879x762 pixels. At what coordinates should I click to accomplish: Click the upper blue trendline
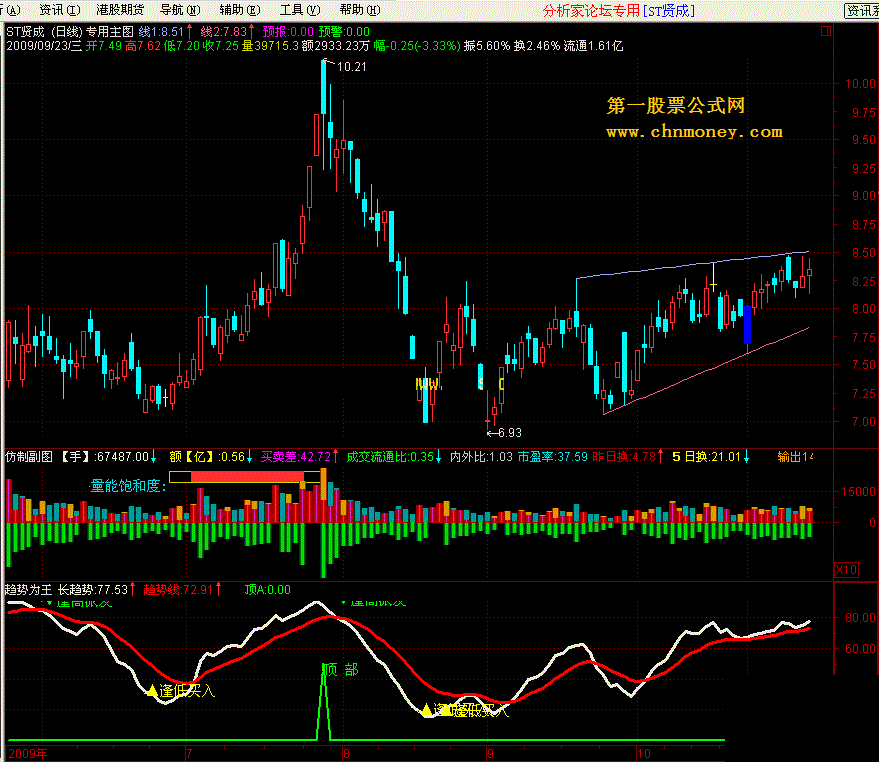(x=692, y=265)
